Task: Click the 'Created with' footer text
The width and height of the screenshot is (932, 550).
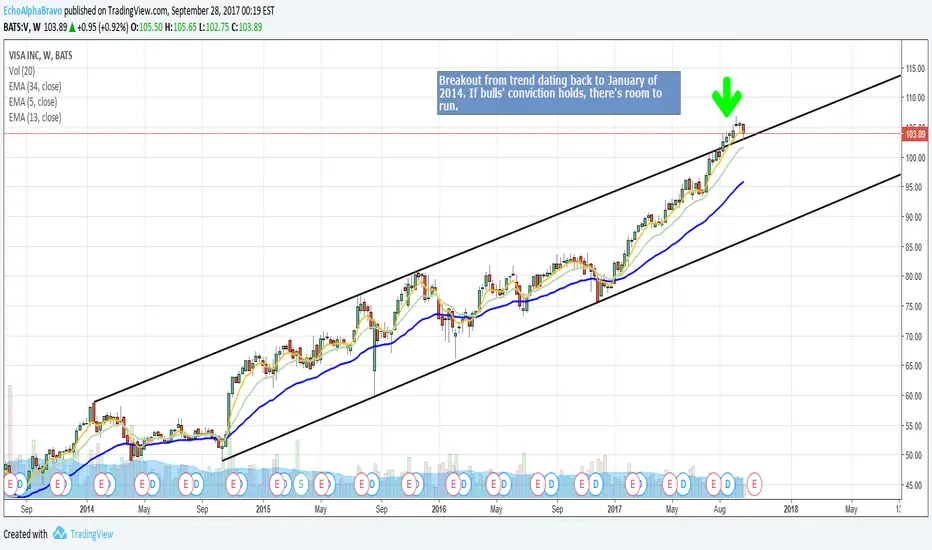Action: click(26, 534)
